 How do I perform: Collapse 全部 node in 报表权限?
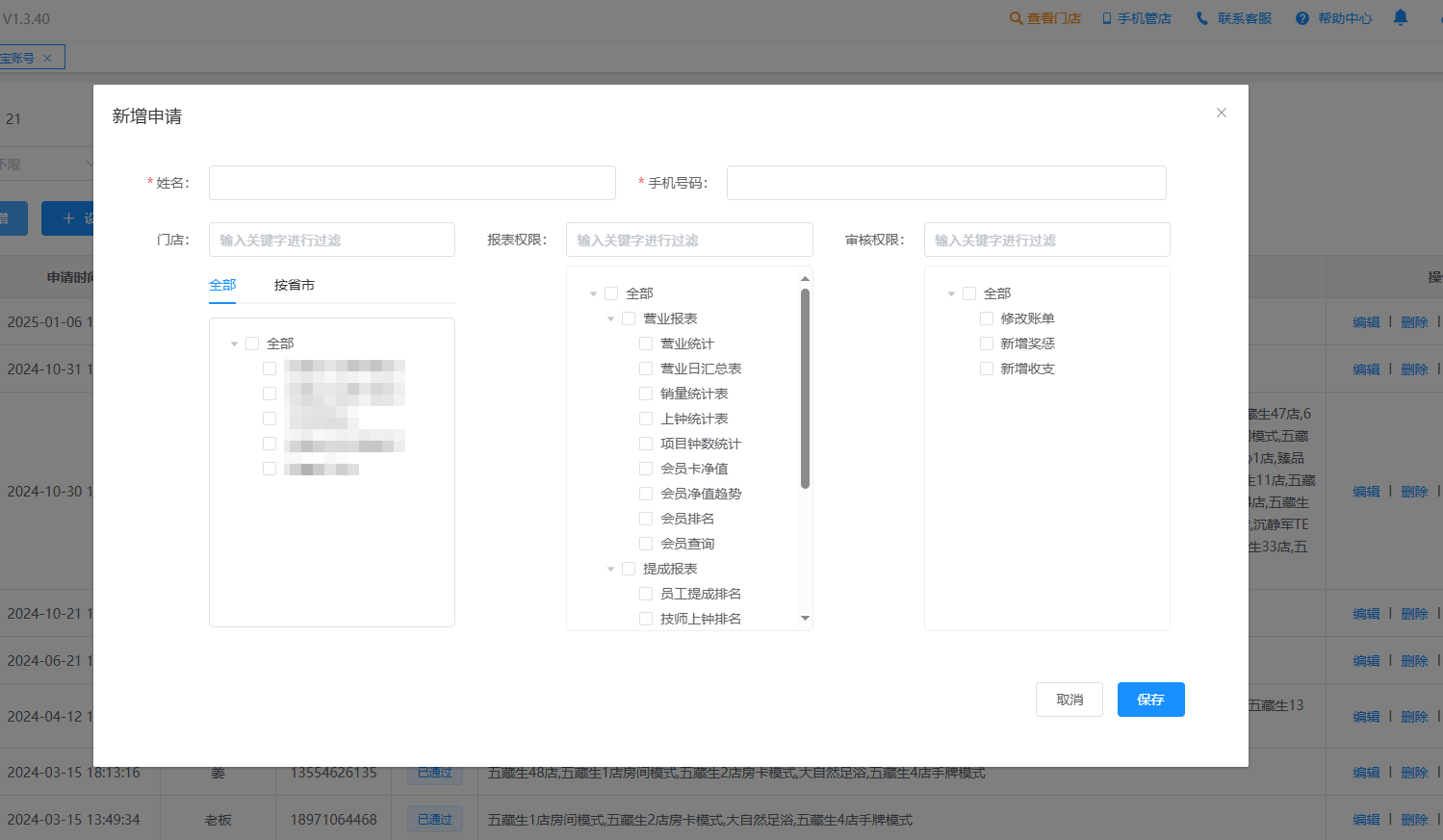coord(593,293)
